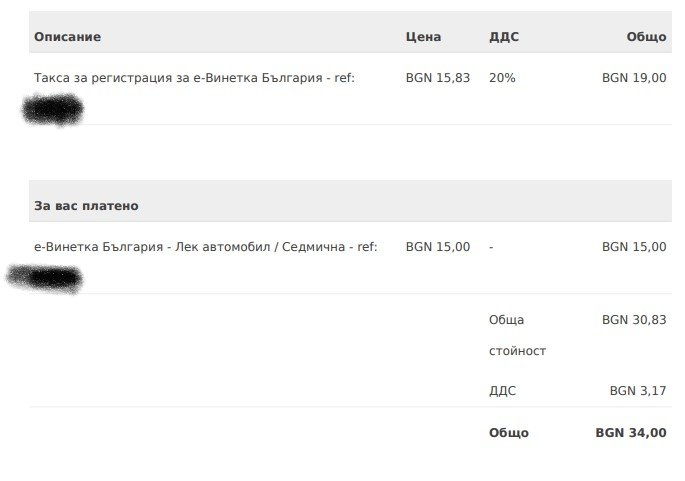Click the Обща стойност summary label
Screen dimensions: 685x481
(x=516, y=336)
